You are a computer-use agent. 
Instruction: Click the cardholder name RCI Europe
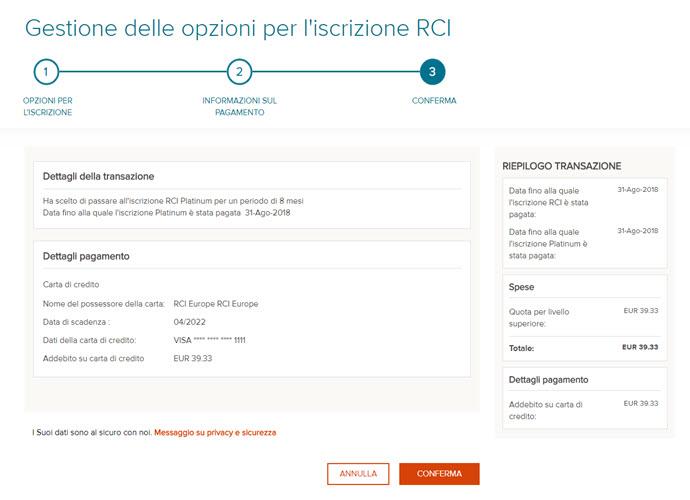pos(216,304)
